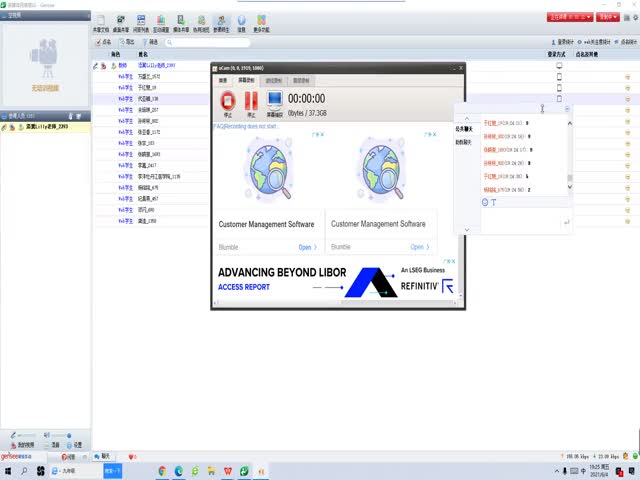Open the red dropdown button at top right

[x=566, y=17]
